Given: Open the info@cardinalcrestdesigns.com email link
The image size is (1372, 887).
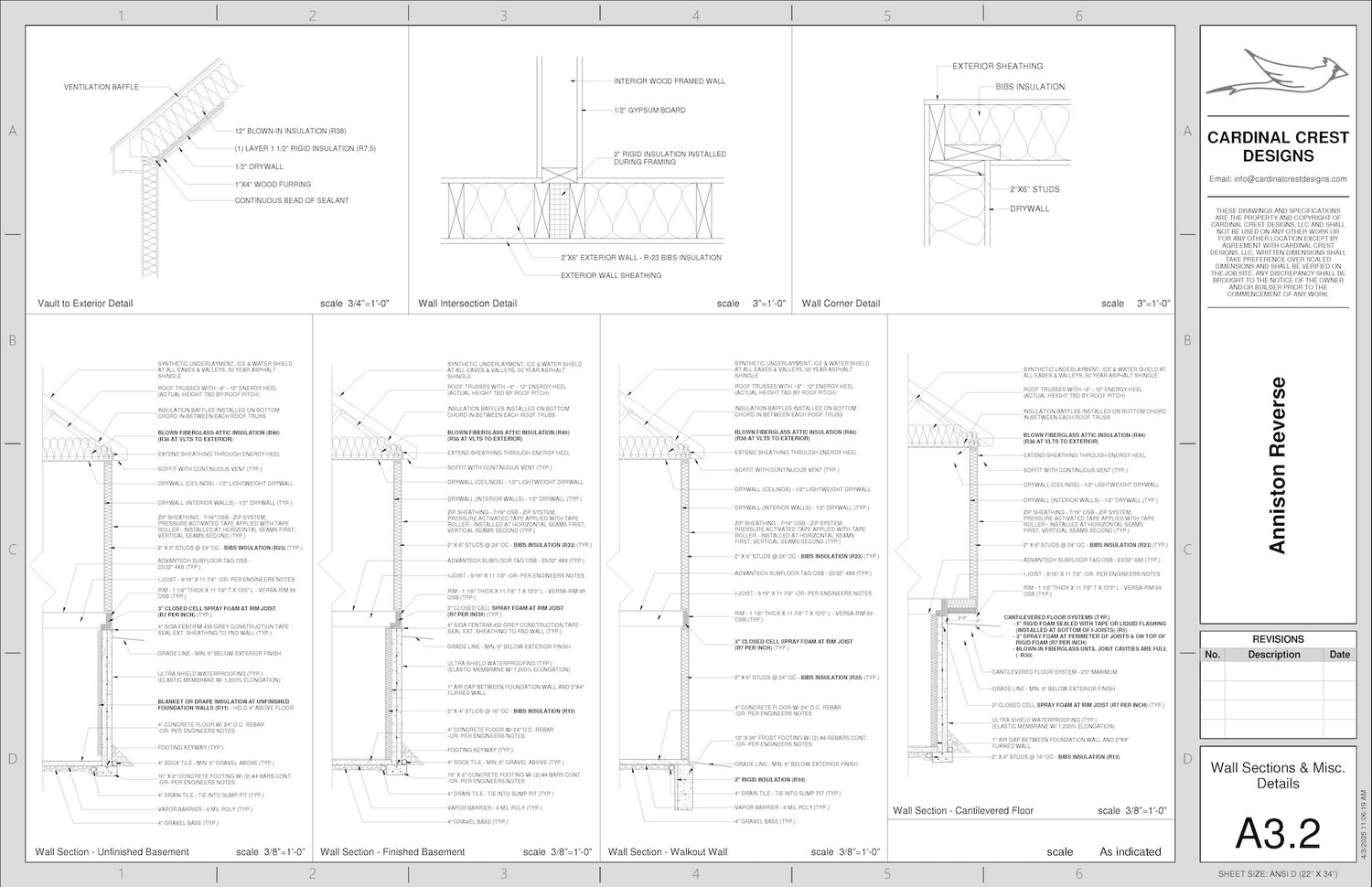Looking at the screenshot, I should pos(1278,179).
